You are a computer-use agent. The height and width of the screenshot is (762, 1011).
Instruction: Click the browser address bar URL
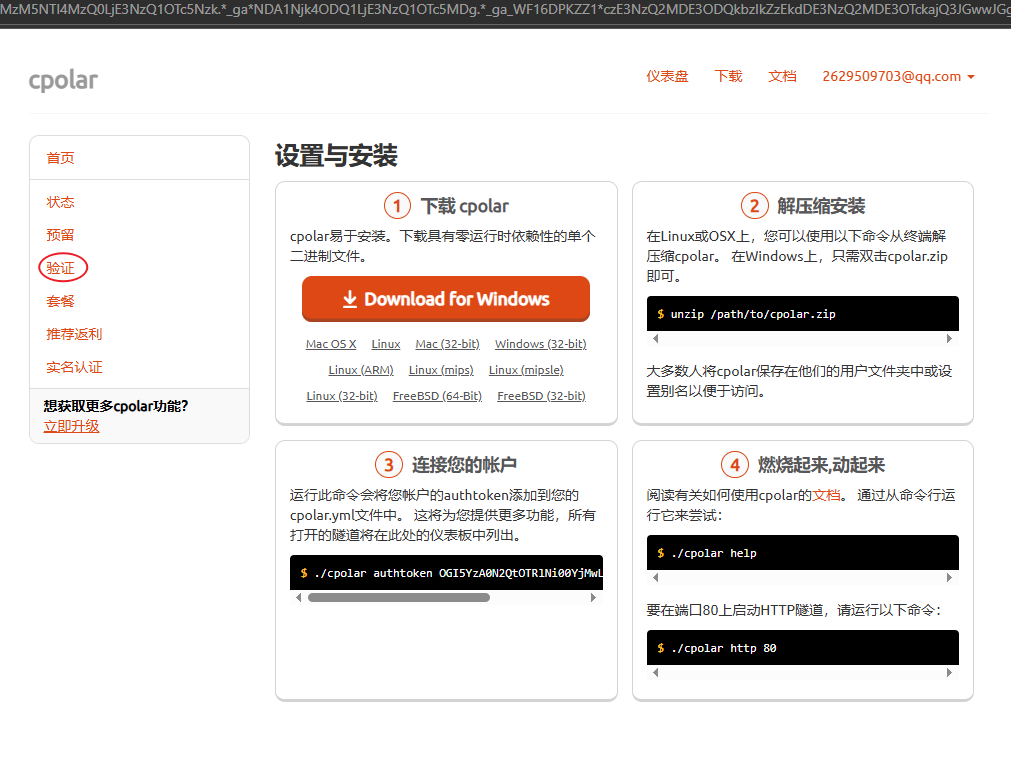[x=506, y=10]
